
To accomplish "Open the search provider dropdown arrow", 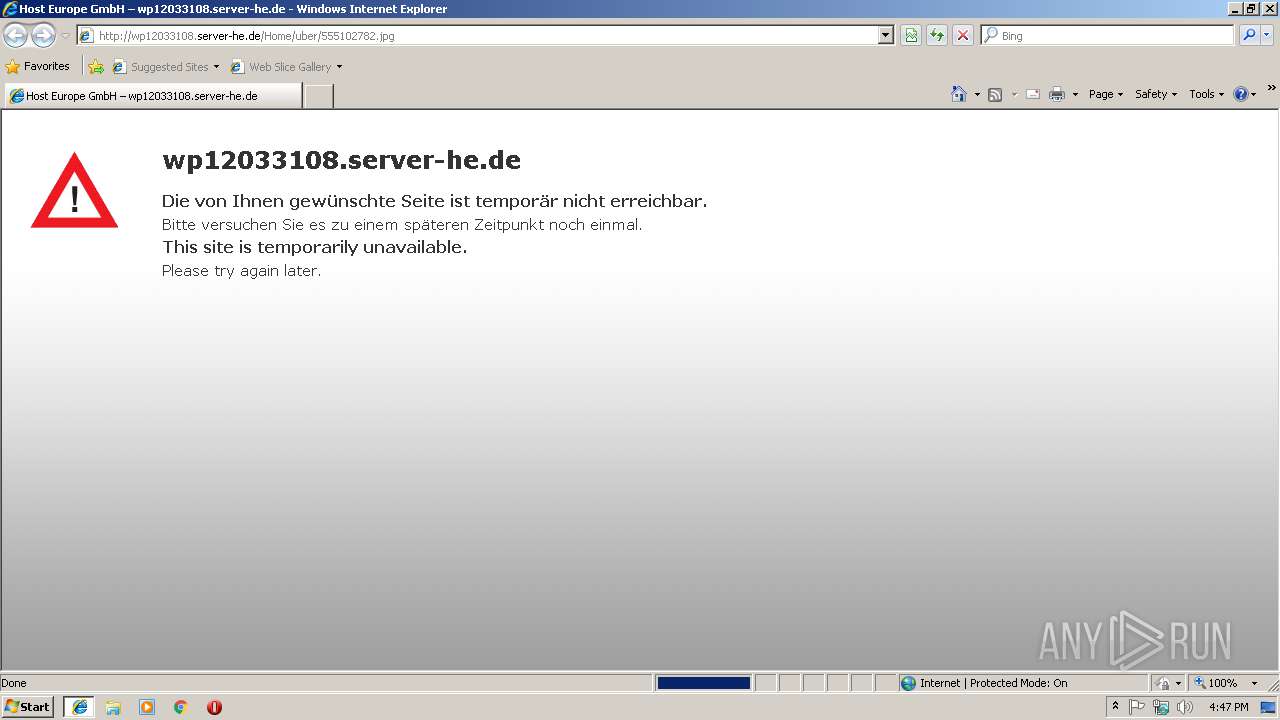I will (1267, 36).
